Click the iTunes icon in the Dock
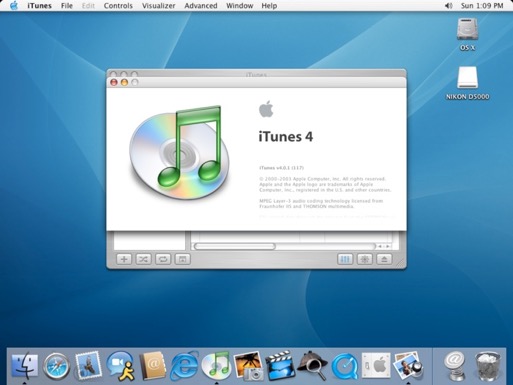Image resolution: width=513 pixels, height=385 pixels. pos(216,365)
